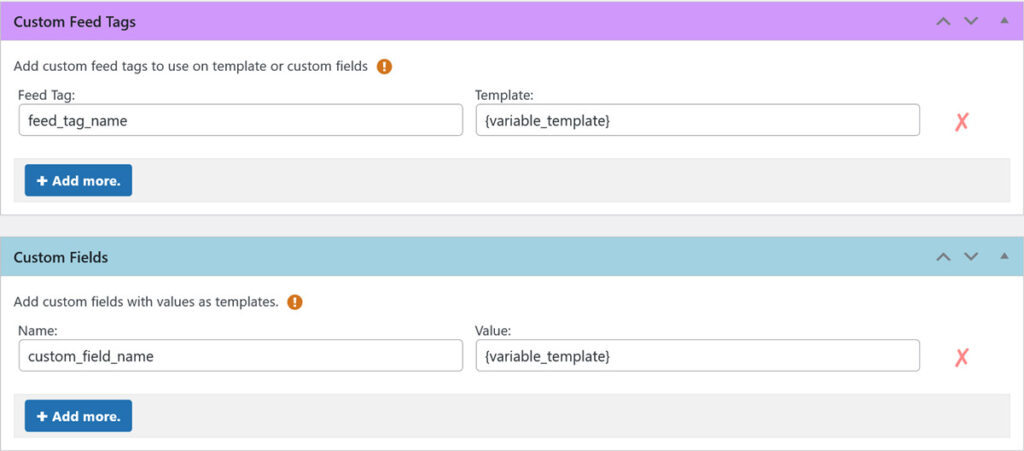Screen dimensions: 1024x451
Task: Click the "Feed Tag:" field label
Action: point(47,95)
